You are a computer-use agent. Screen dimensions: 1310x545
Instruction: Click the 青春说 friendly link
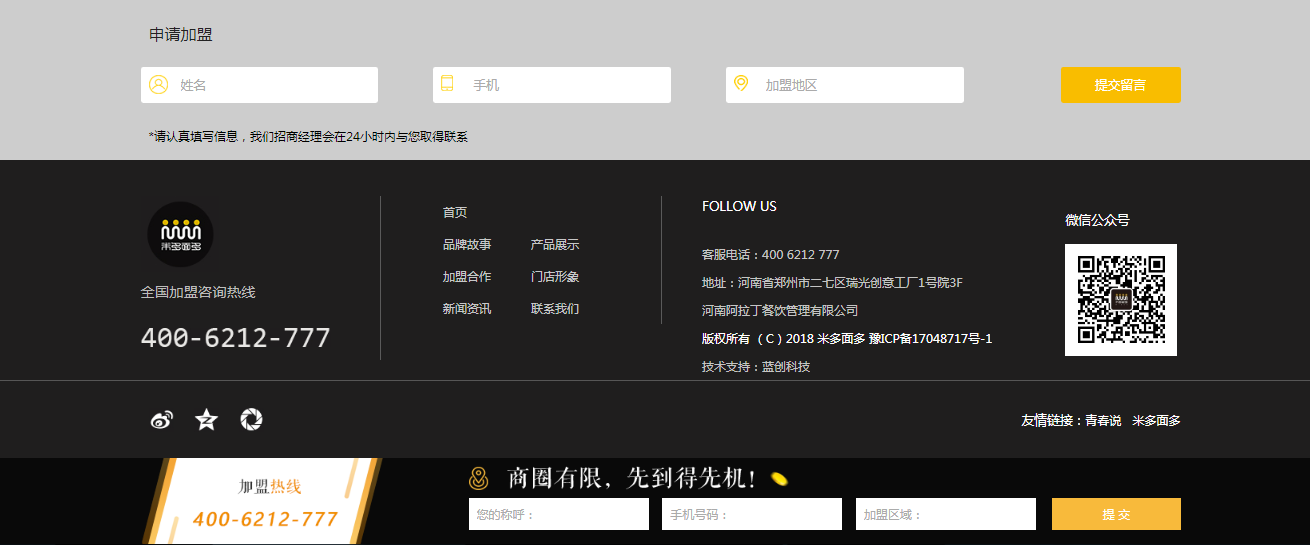1103,421
